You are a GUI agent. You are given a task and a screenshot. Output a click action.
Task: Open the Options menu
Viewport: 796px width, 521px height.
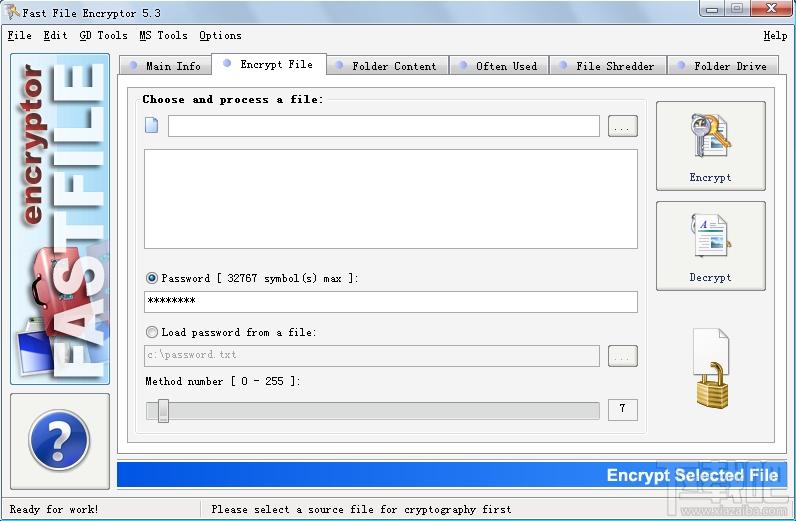220,36
